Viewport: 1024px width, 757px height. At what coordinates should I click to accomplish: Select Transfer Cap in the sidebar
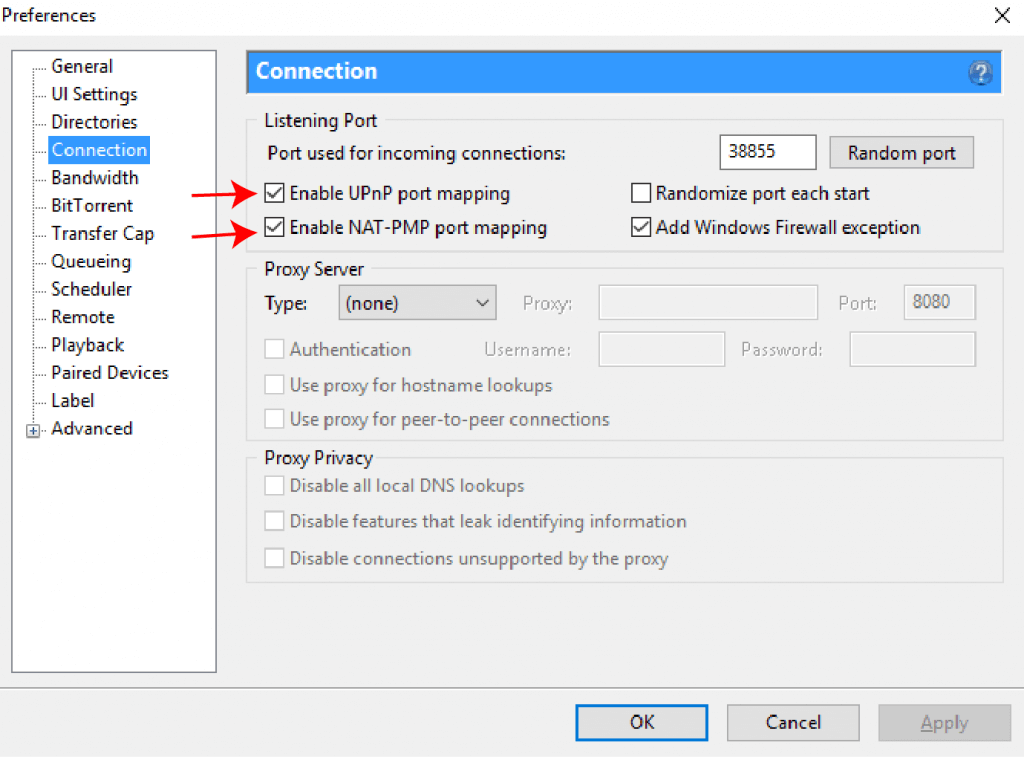coord(103,234)
